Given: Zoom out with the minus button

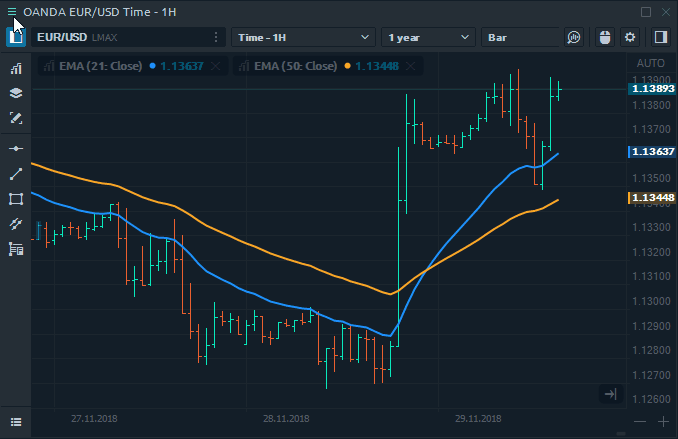Looking at the screenshot, I should 639,421.
